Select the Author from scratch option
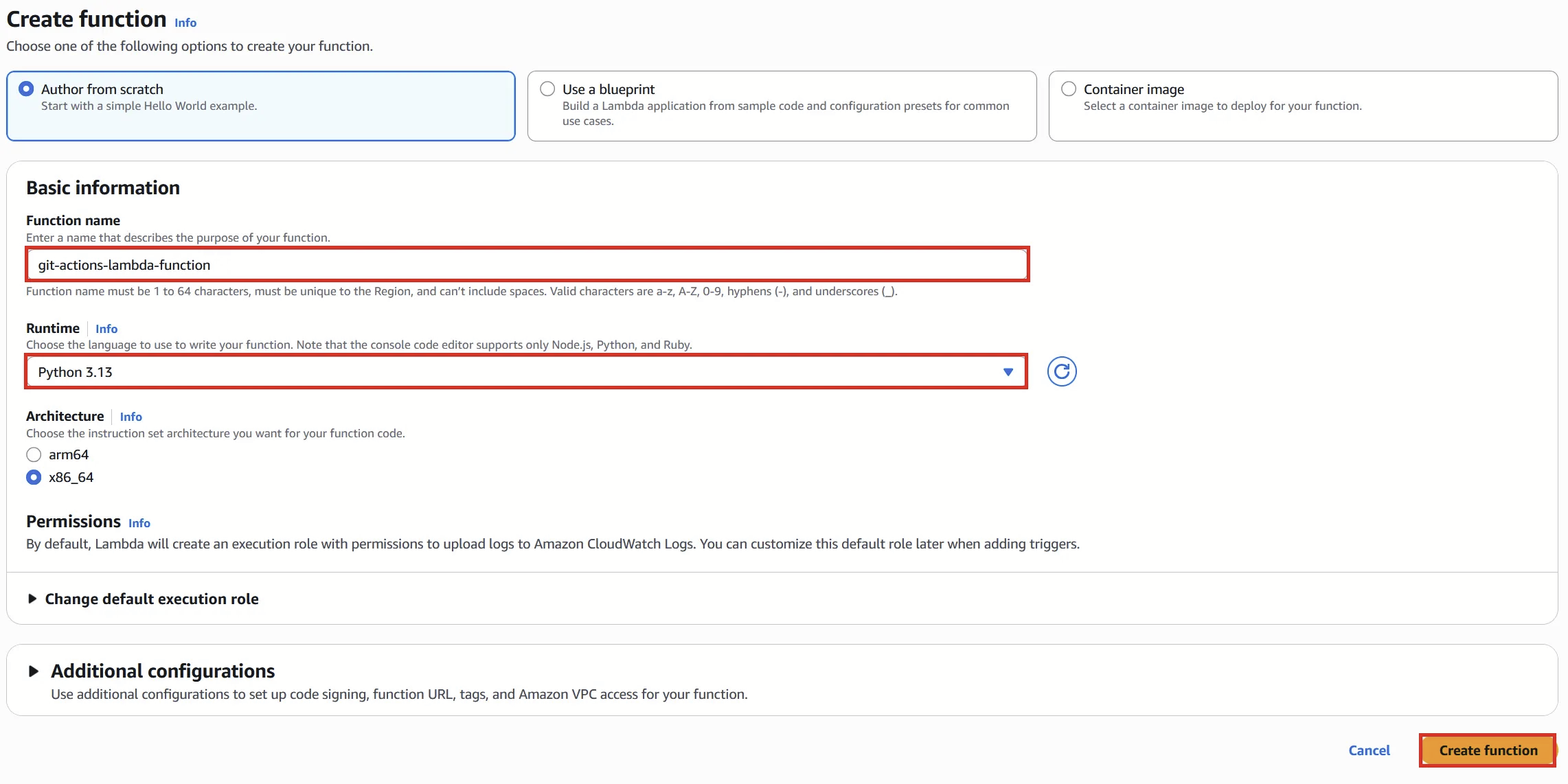This screenshot has width=1568, height=784. 26,89
